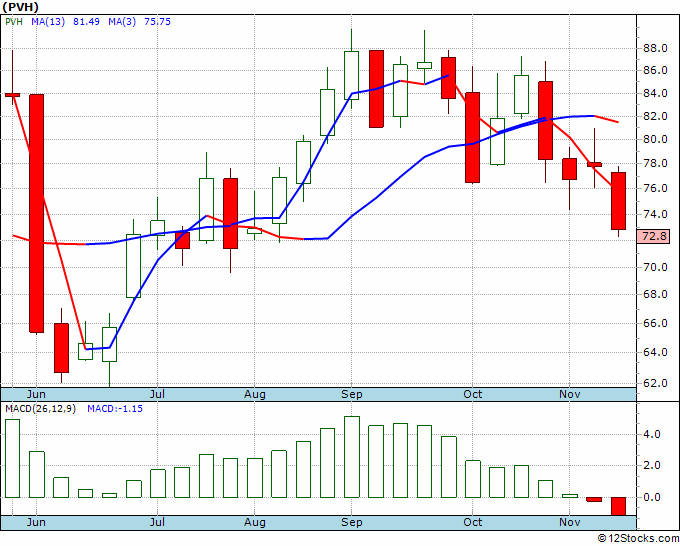Click the 86.0 price axis label
Image resolution: width=680 pixels, height=546 pixels.
pos(655,70)
